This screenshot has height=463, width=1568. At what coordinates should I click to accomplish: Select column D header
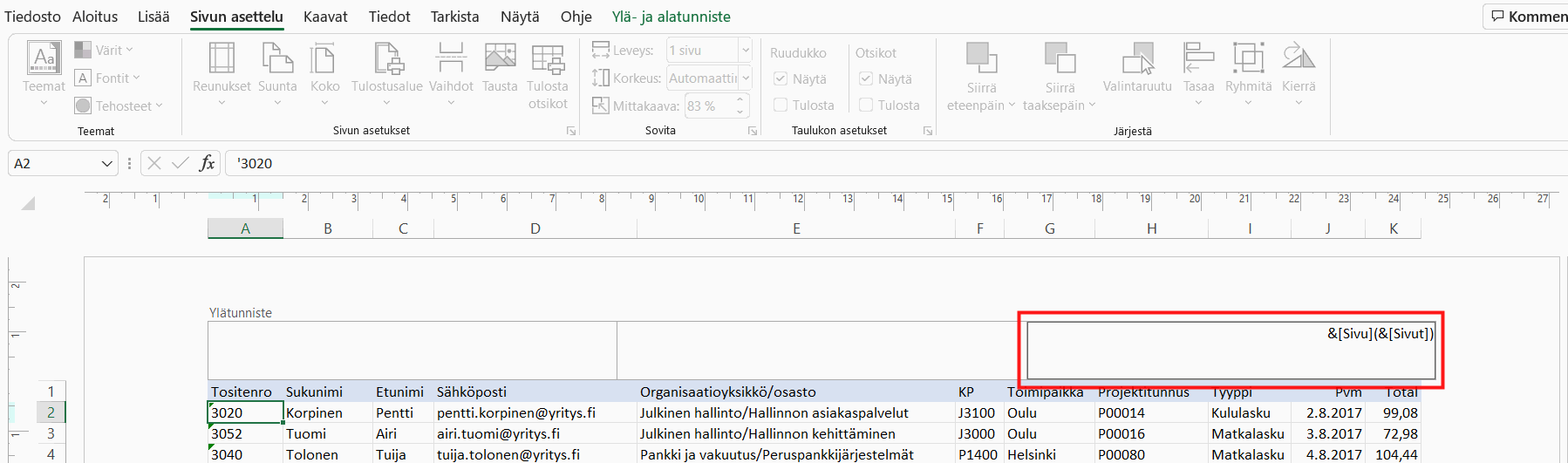pyautogui.click(x=535, y=228)
